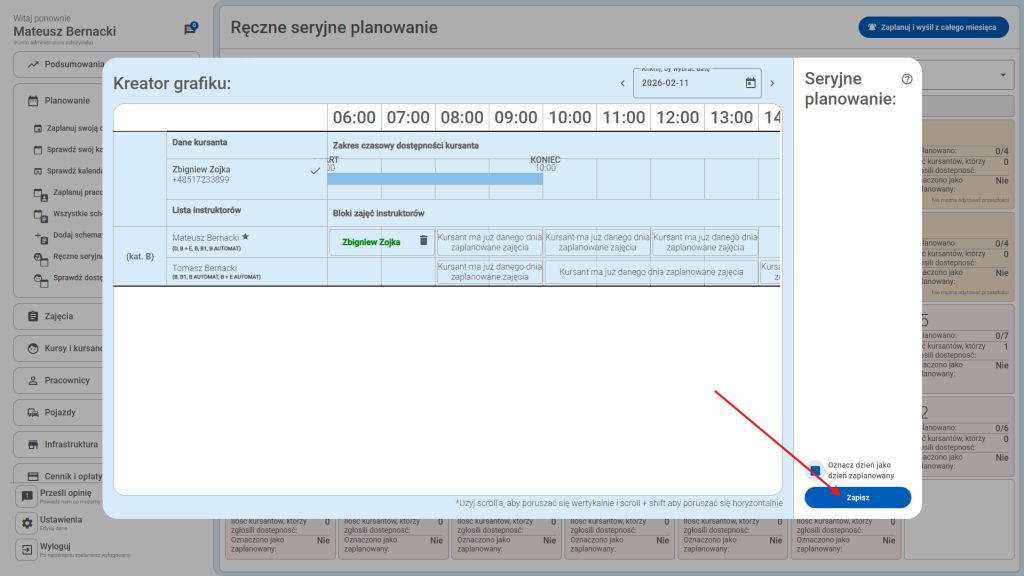
Task: Click 'Zaplanuj i wyślij z całego miesiąca' button
Action: pos(932,28)
